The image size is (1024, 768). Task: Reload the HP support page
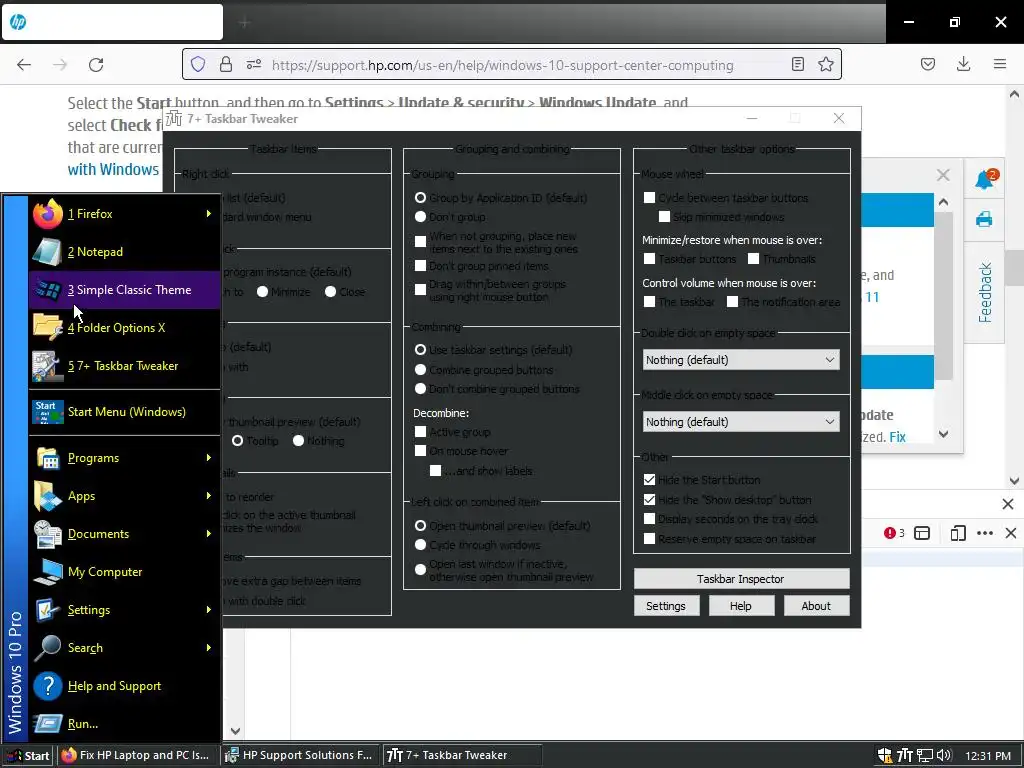point(96,65)
